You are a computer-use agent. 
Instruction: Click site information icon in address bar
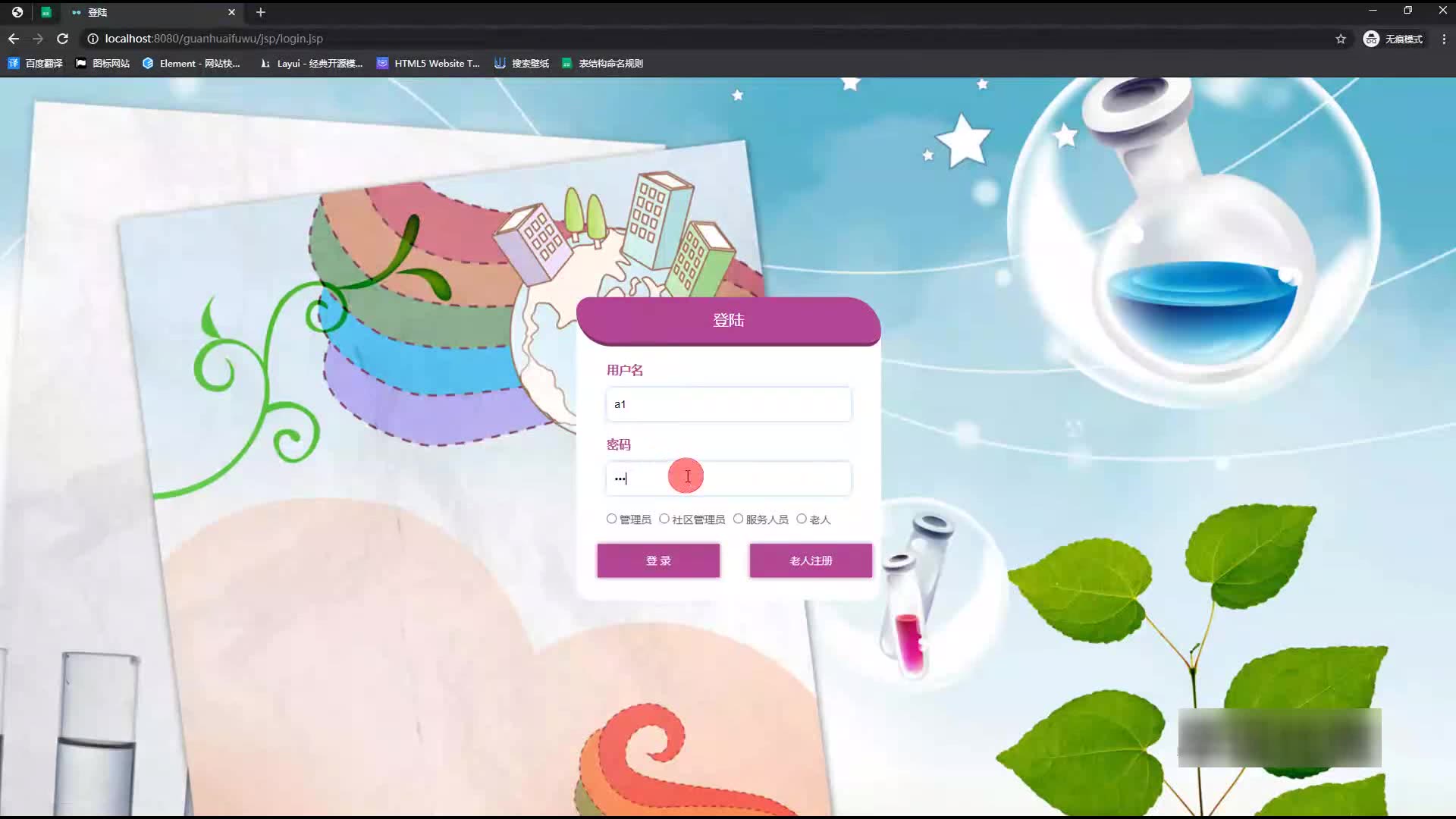(93, 39)
